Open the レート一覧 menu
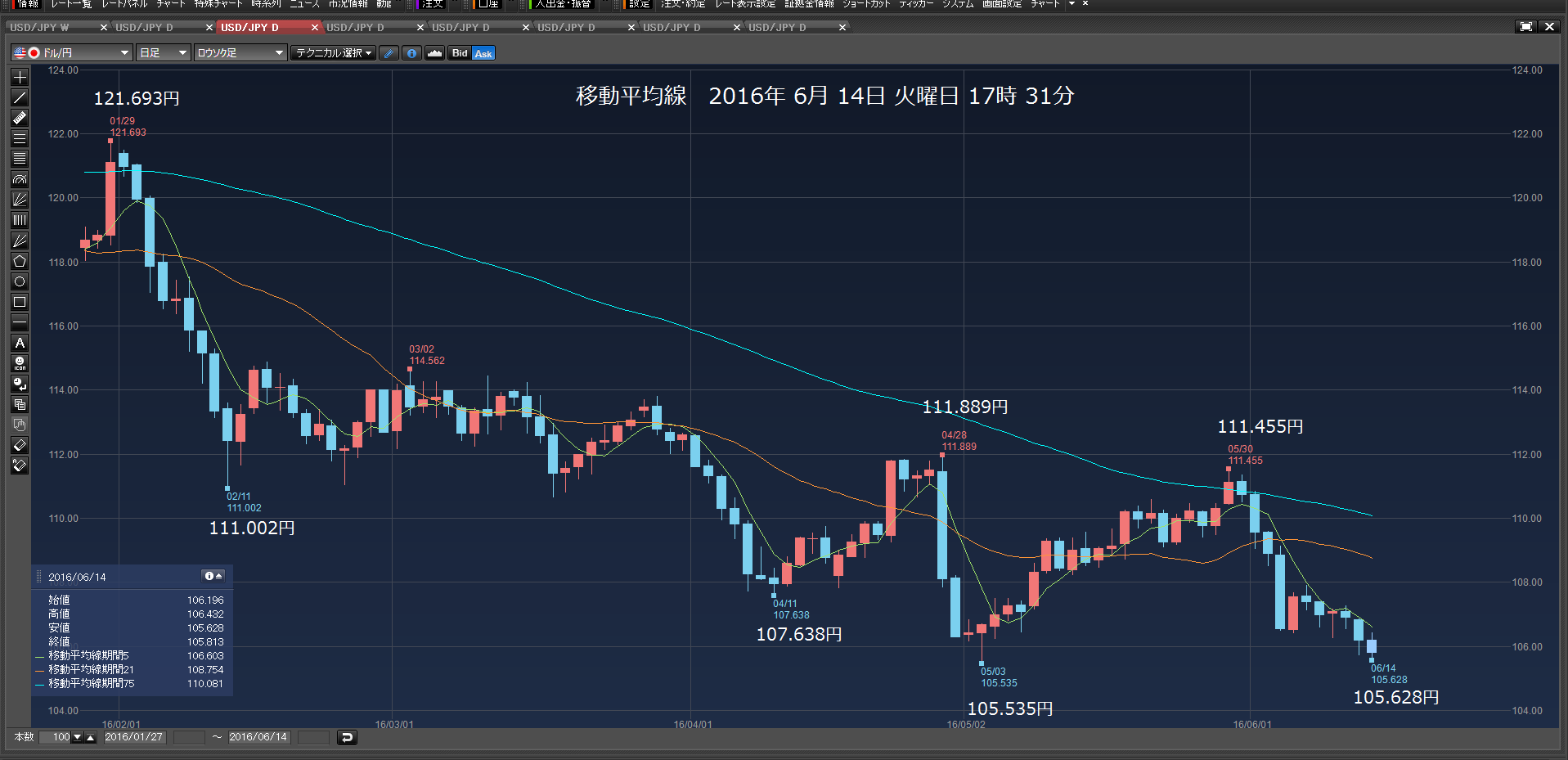1568x760 pixels. coord(71,4)
